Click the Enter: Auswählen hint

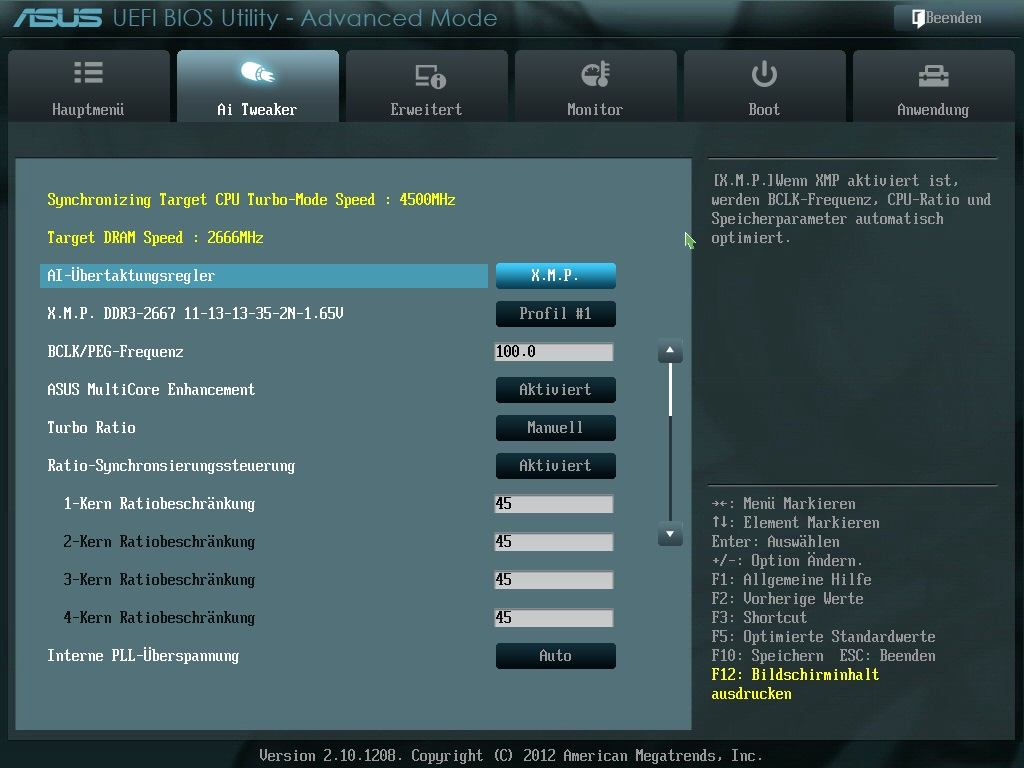point(776,542)
